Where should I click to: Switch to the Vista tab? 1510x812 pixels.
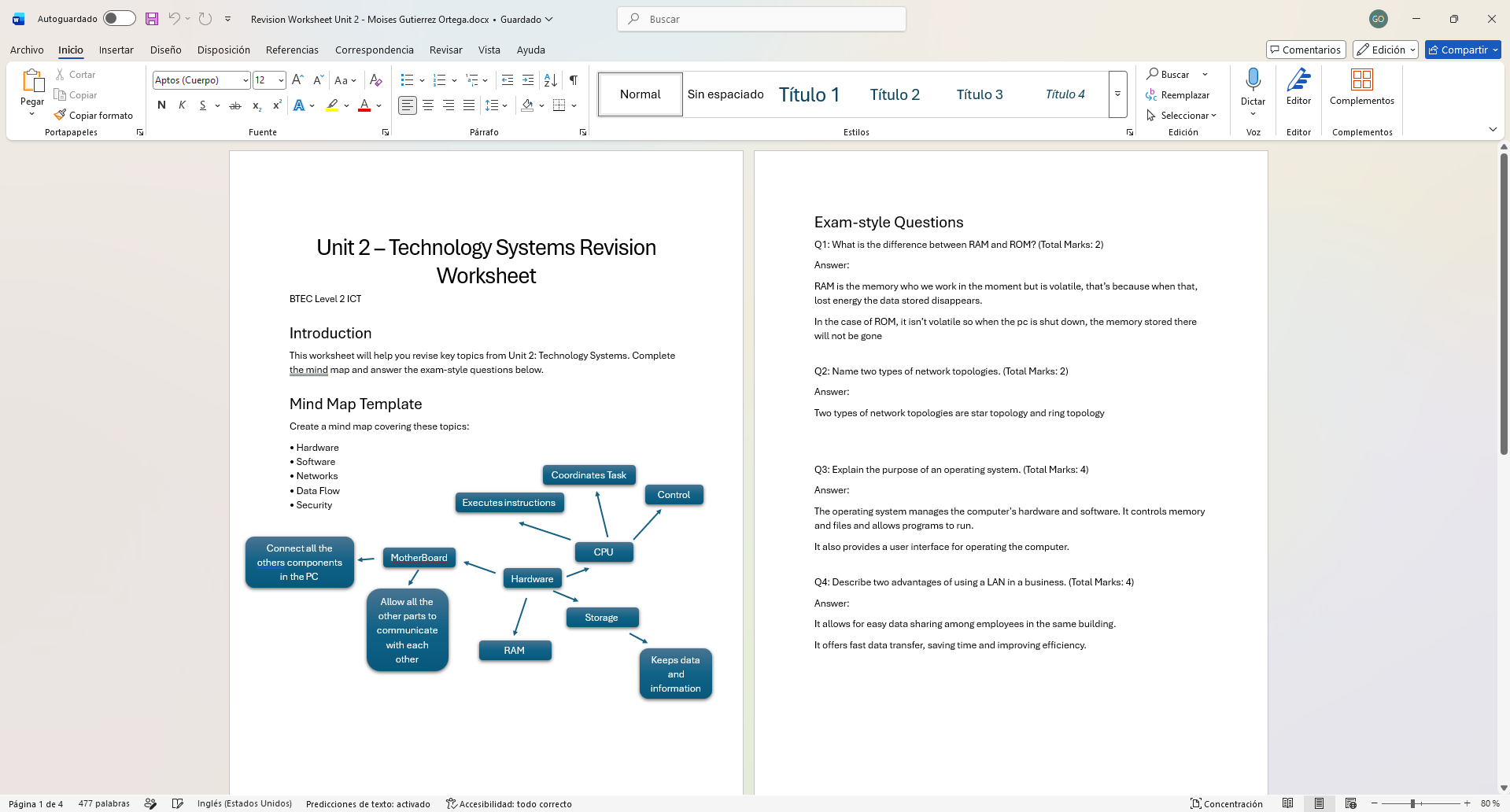(x=489, y=50)
